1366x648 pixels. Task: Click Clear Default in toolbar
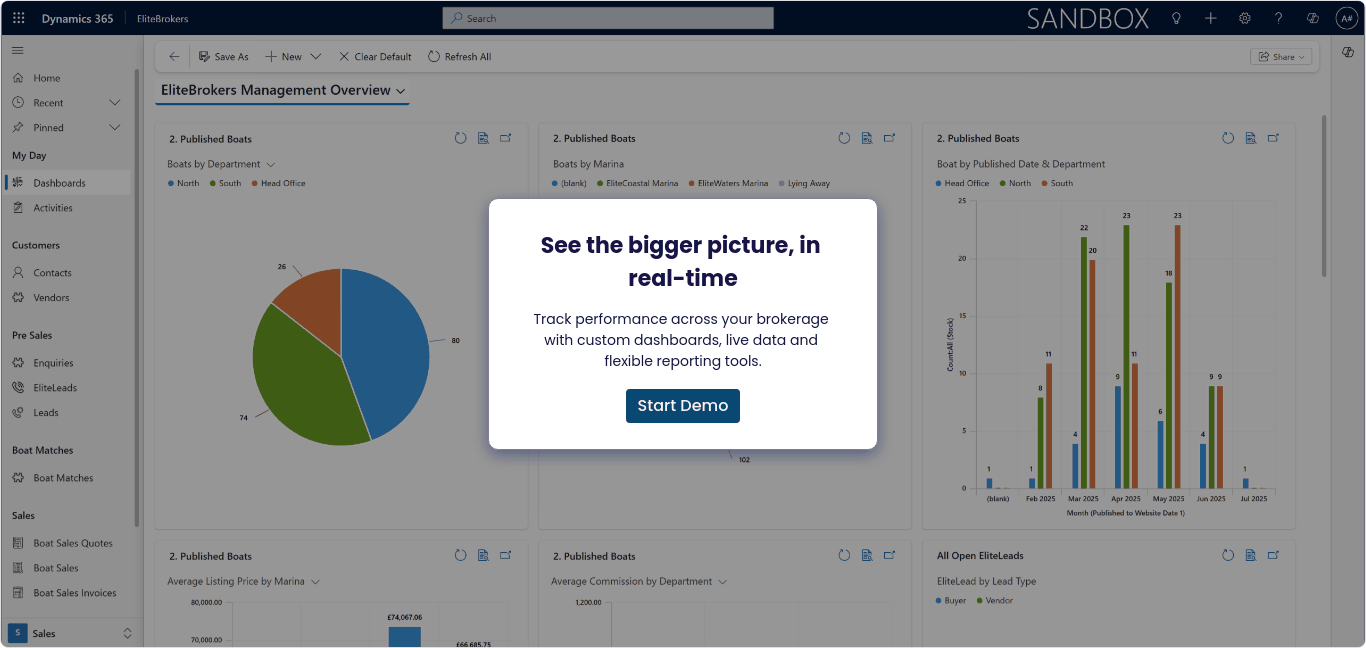(x=375, y=57)
